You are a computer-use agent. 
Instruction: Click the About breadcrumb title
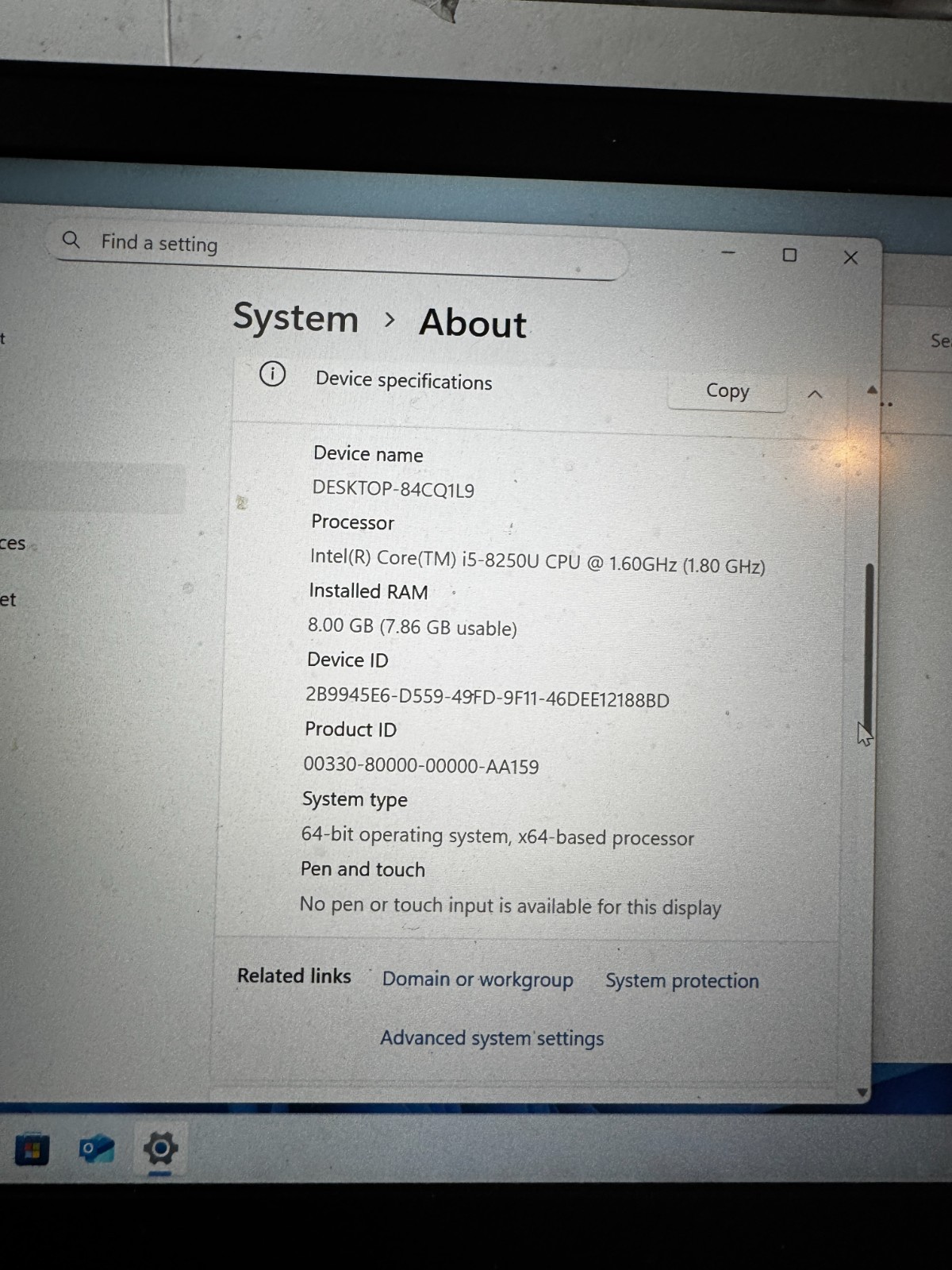(x=473, y=323)
